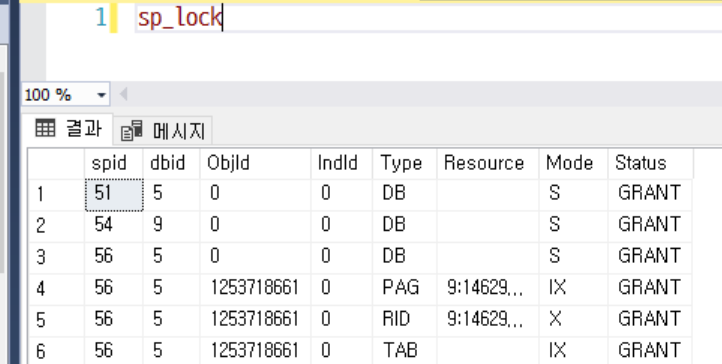Click the spid cell with value 51
Viewport: 722px width, 364px height.
point(114,195)
